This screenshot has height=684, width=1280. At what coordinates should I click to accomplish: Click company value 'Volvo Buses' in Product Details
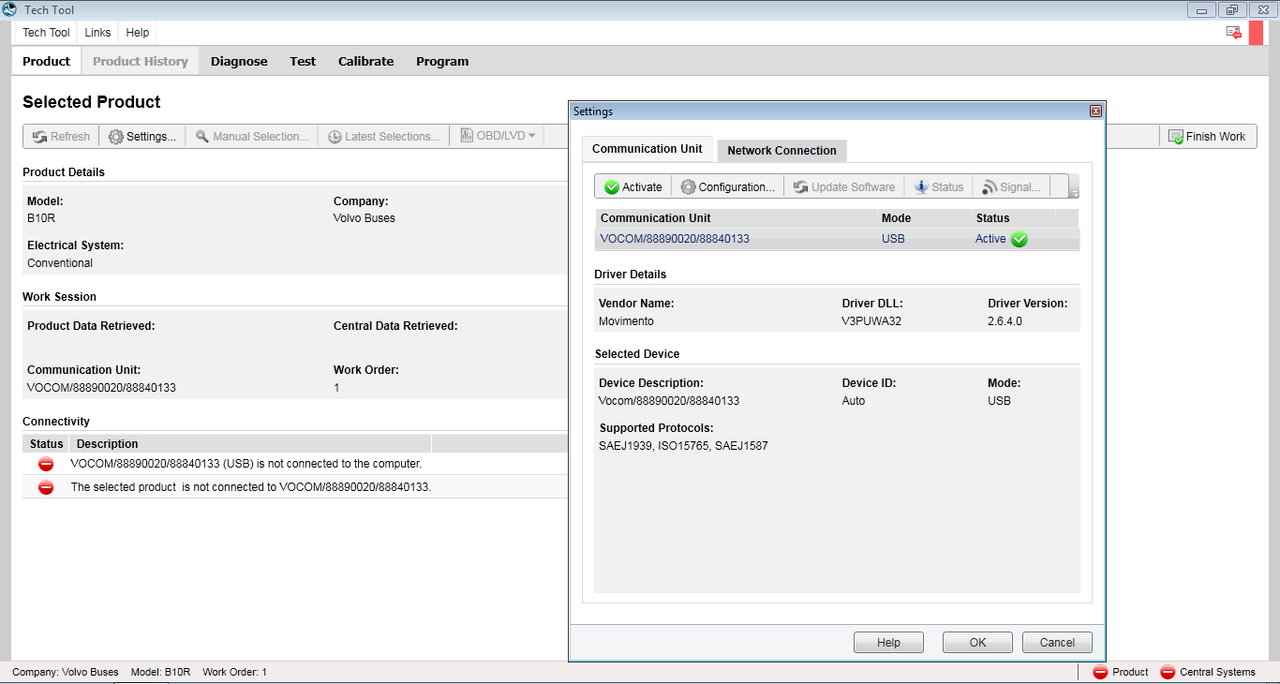(x=364, y=218)
